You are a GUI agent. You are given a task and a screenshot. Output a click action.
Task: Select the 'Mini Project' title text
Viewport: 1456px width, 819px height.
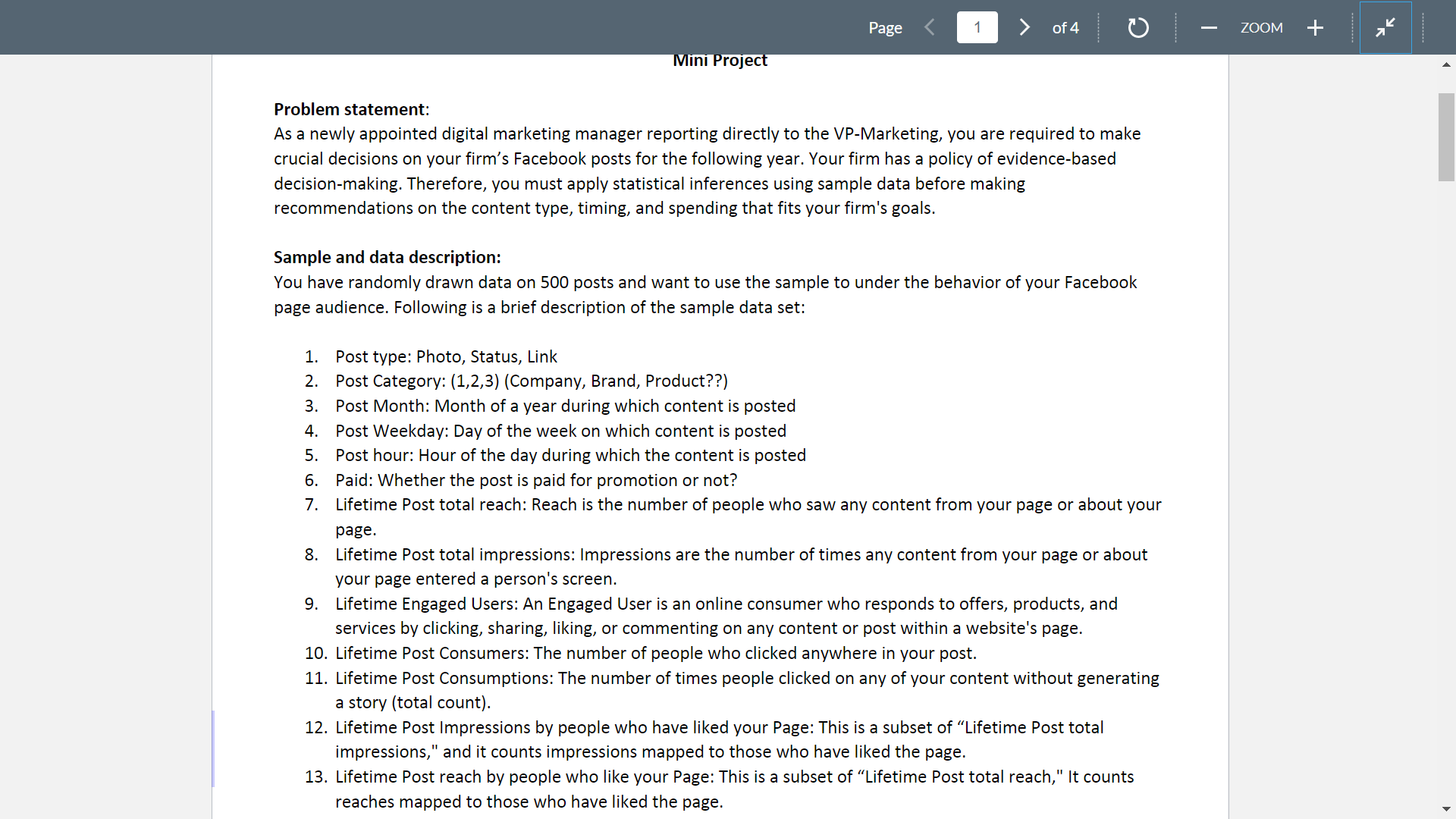(x=719, y=60)
